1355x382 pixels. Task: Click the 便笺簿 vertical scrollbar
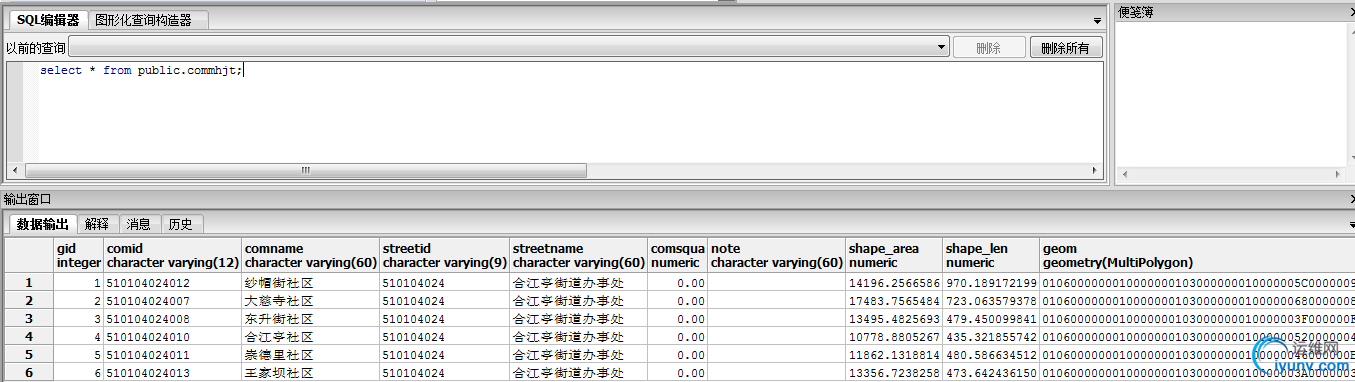(x=1351, y=95)
